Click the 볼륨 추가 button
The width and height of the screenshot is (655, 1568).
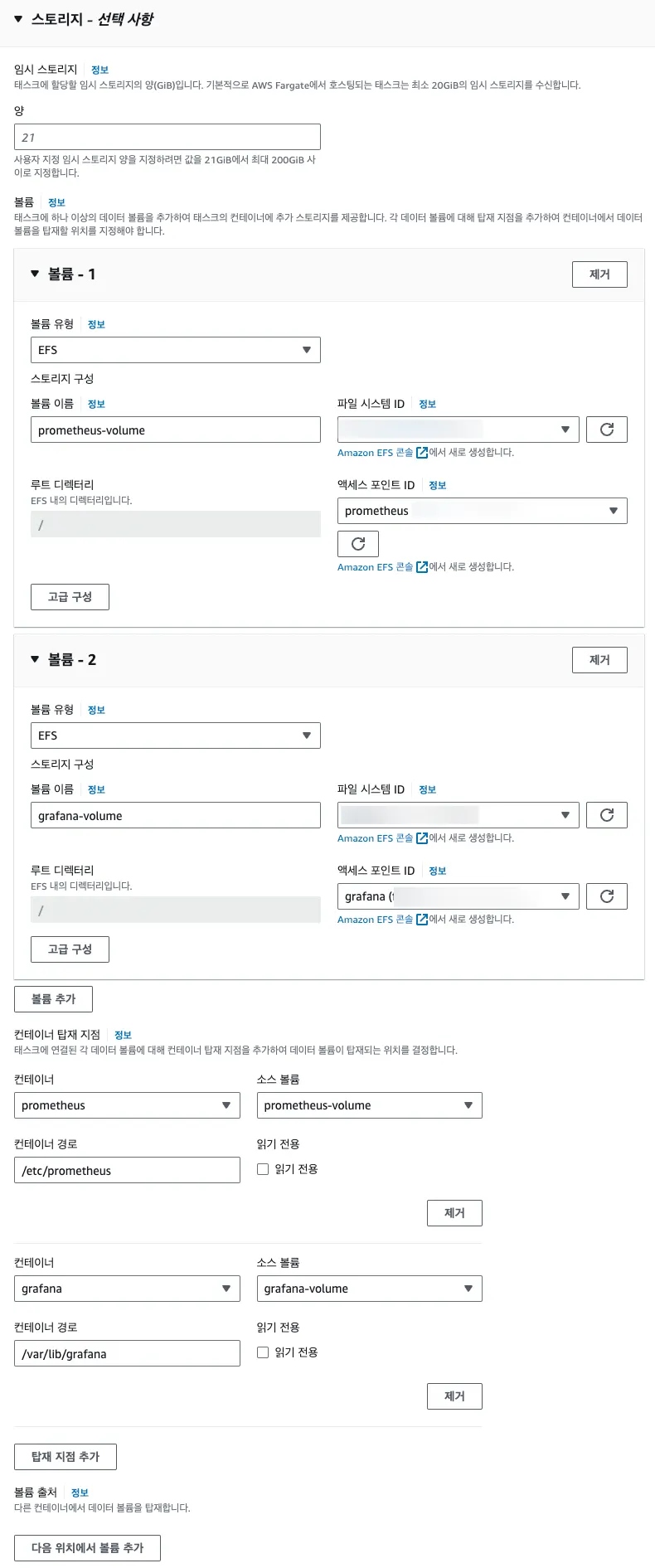53,999
